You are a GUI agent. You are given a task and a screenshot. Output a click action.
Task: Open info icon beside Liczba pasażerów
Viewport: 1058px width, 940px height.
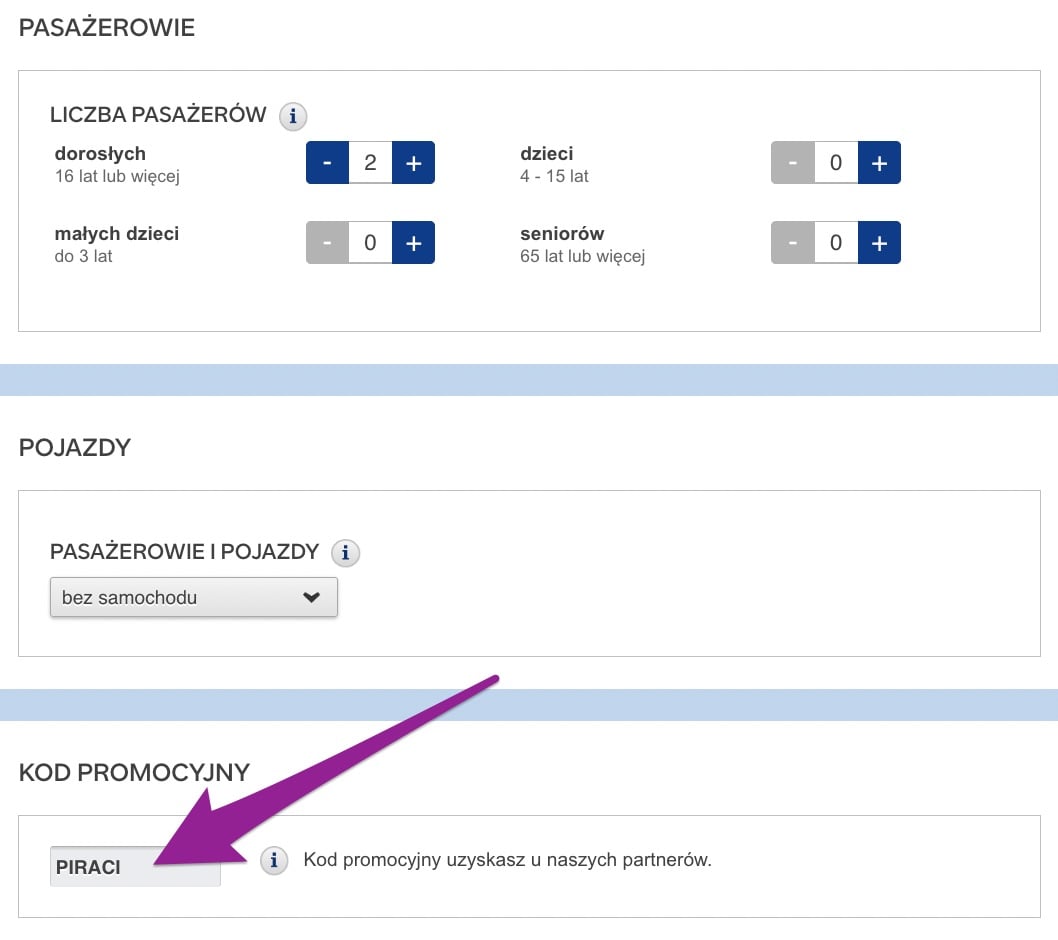(x=293, y=116)
